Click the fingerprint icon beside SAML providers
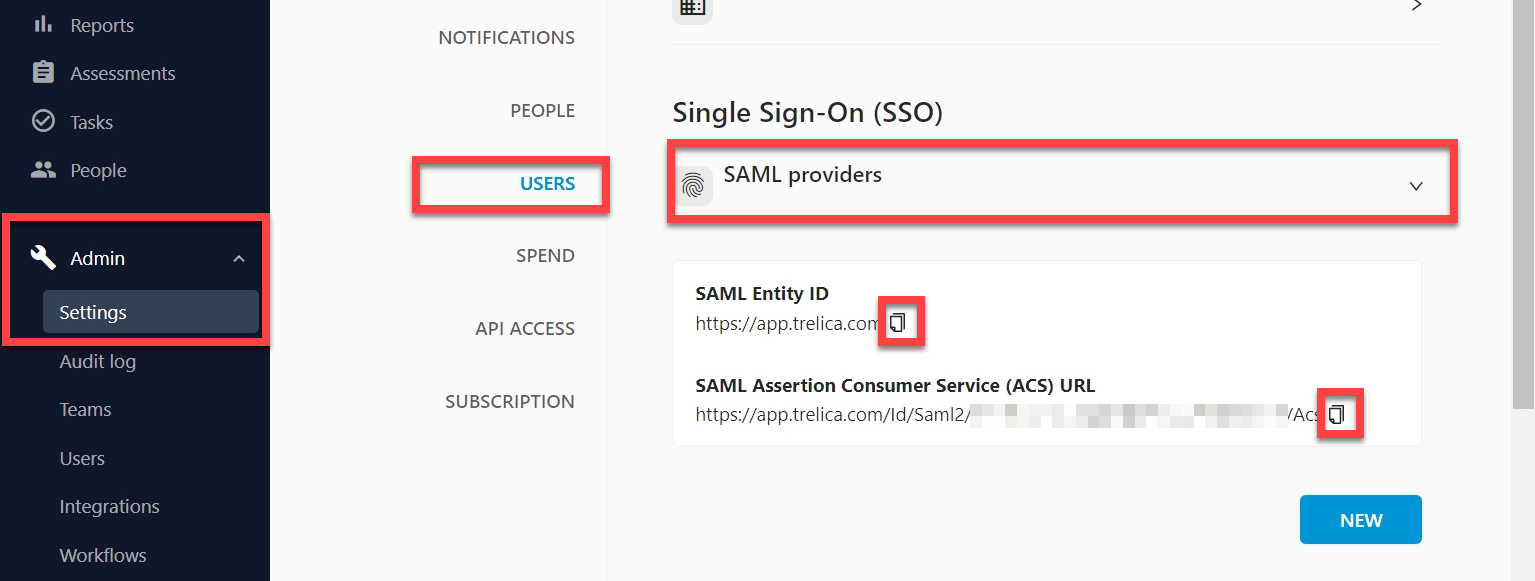Screen dimensions: 1535x581 click(x=693, y=186)
